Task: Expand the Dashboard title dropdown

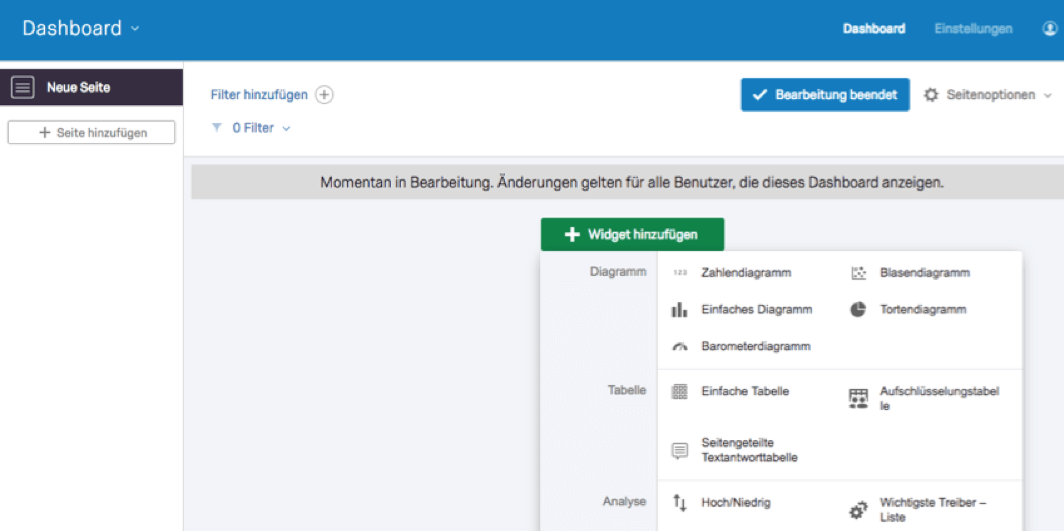Action: click(134, 28)
